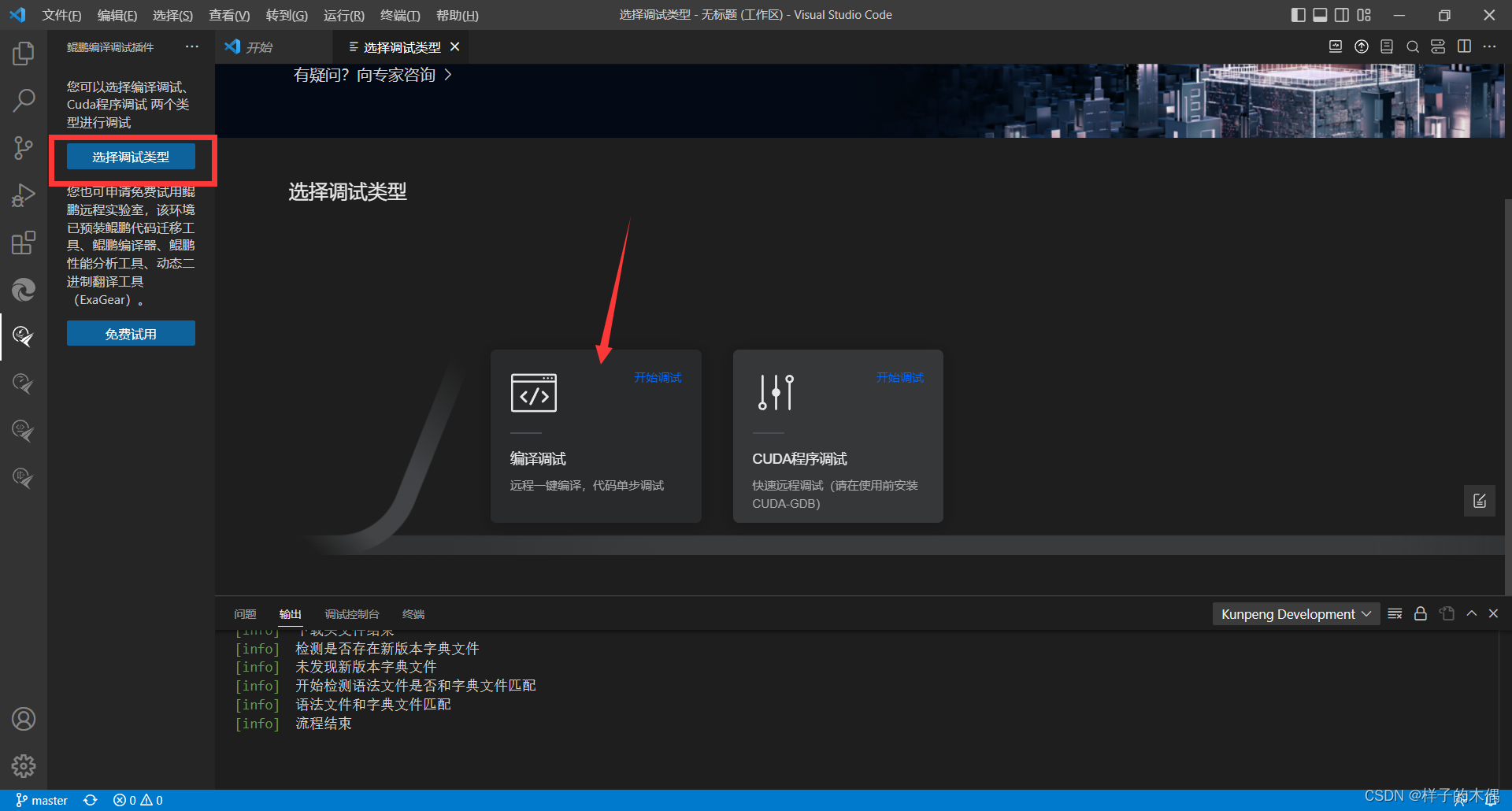
Task: Select the active Kunpeng compile debug plugin icon
Action: click(x=24, y=337)
